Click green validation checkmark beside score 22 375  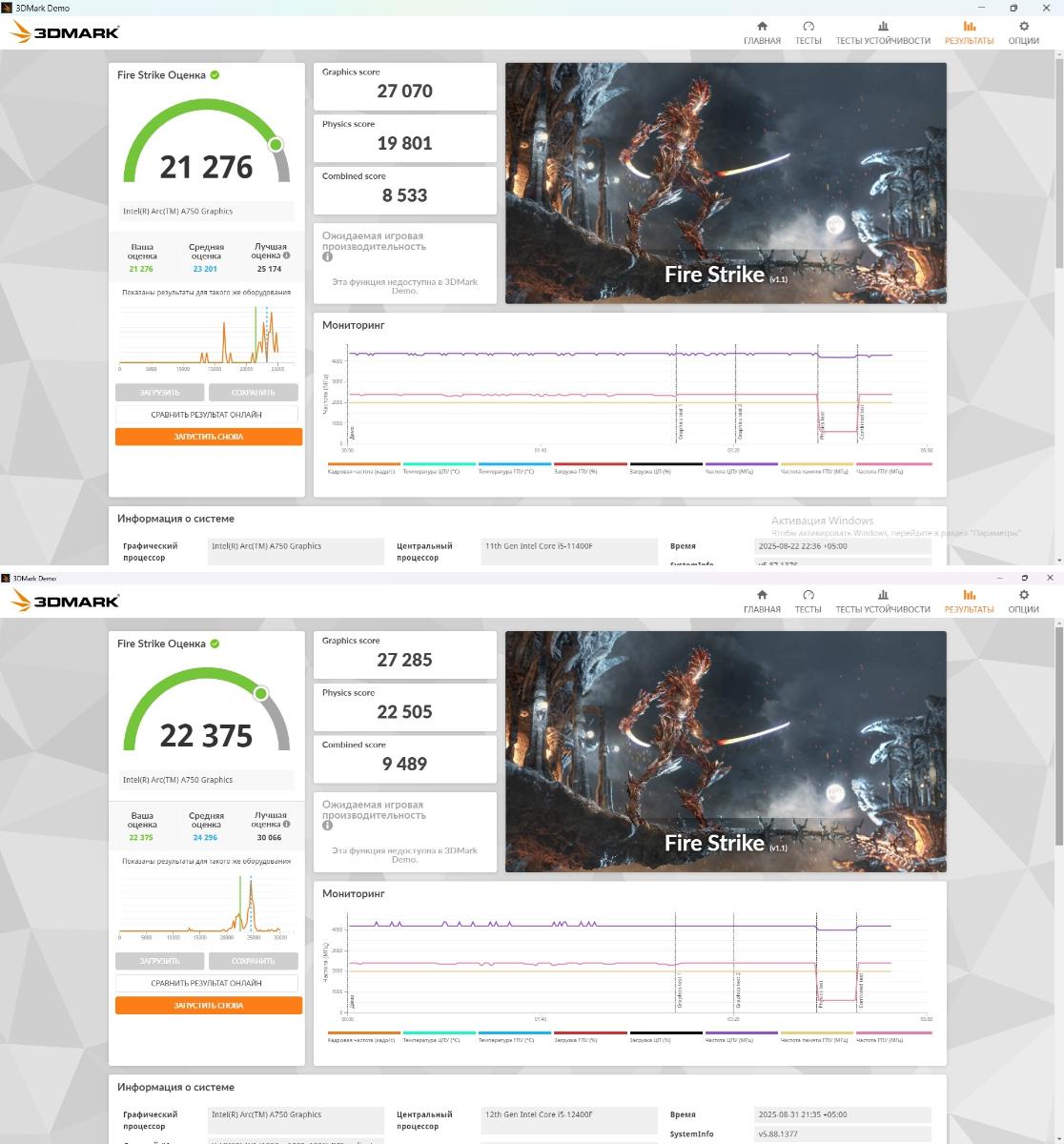click(215, 643)
